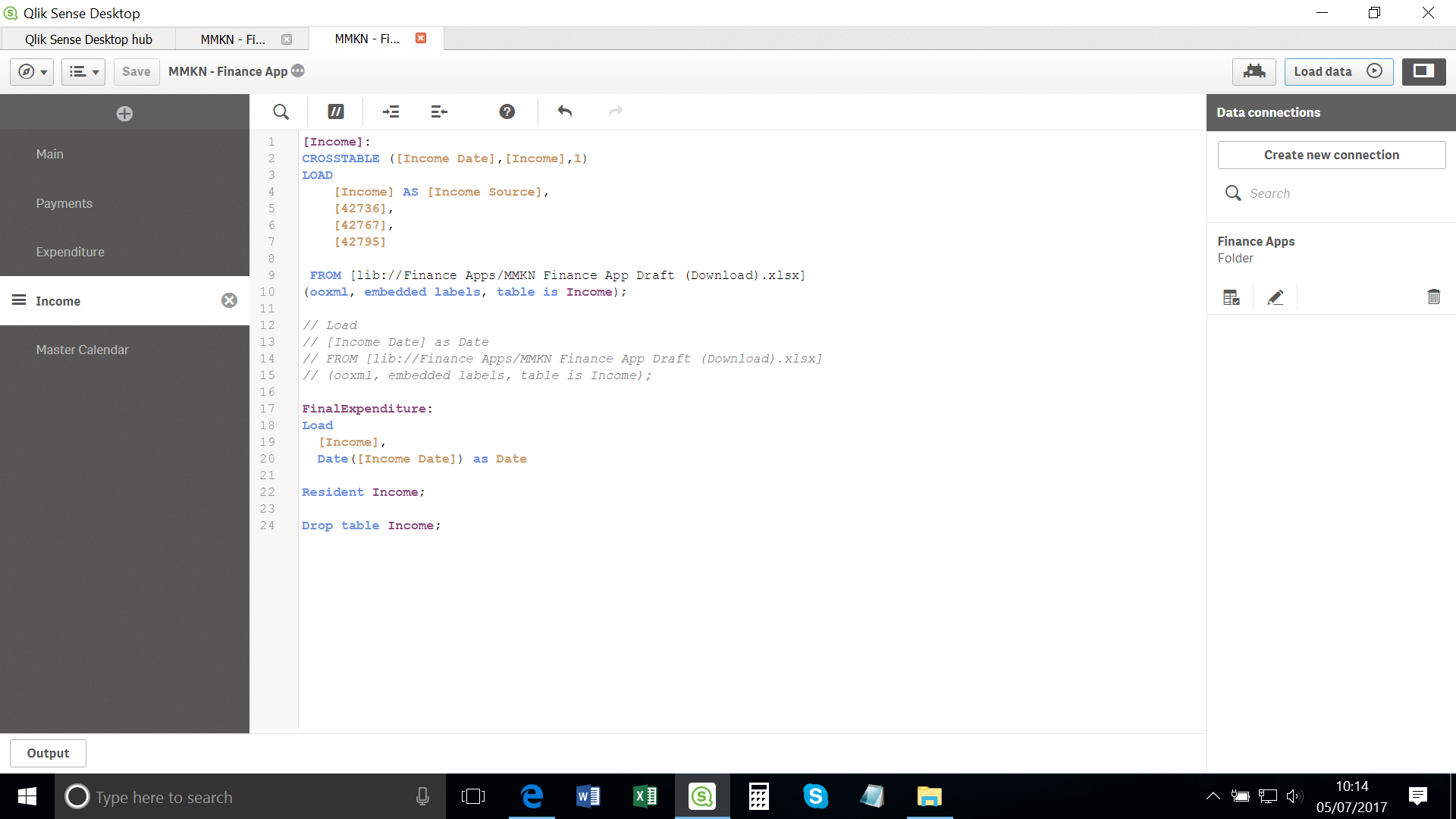Switch to first MMKN app tab

(x=233, y=39)
